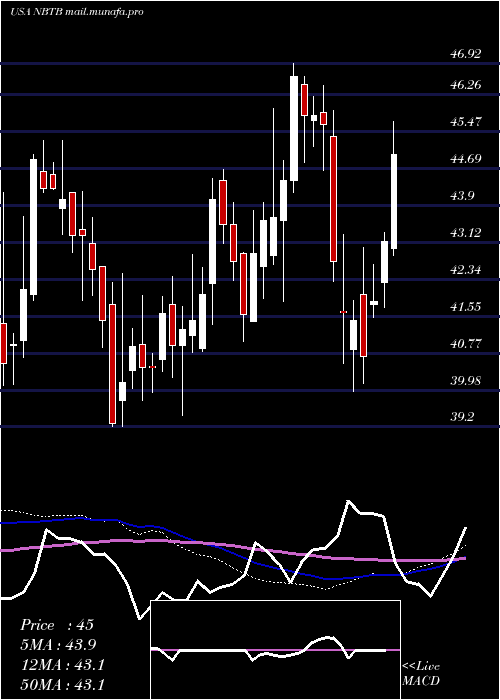The width and height of the screenshot is (500, 700).
Task: Click the last white candle near 44.69
Action: pyautogui.click(x=394, y=201)
